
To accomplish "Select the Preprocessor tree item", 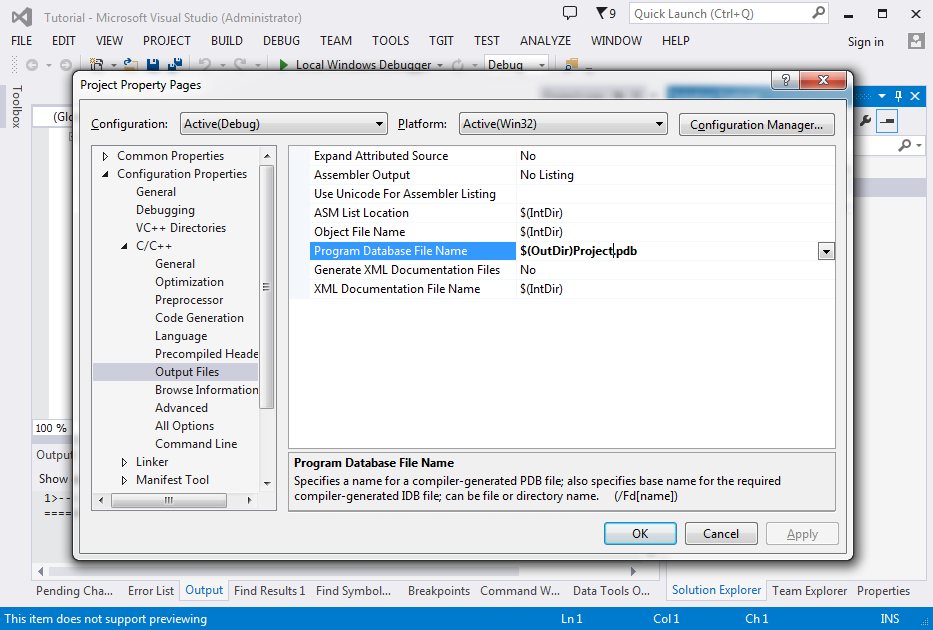I will point(189,300).
